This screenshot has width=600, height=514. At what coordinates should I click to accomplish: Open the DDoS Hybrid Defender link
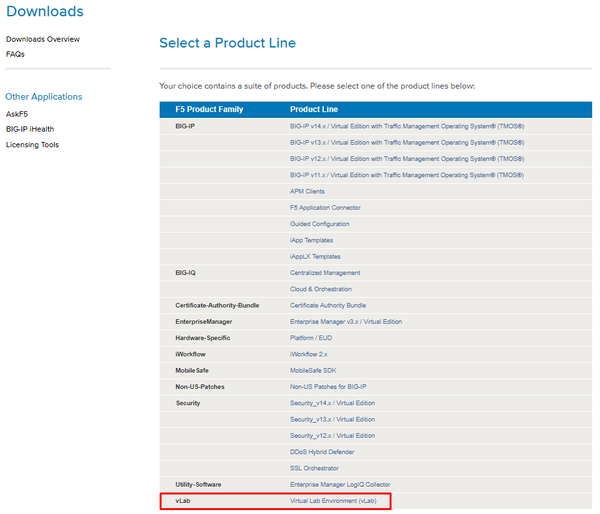tap(321, 452)
